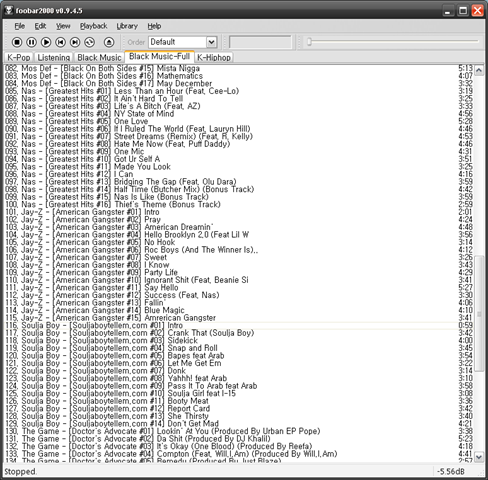The width and height of the screenshot is (488, 480).
Task: Select track 116 Soulja Boy Intro
Action: click(239, 326)
